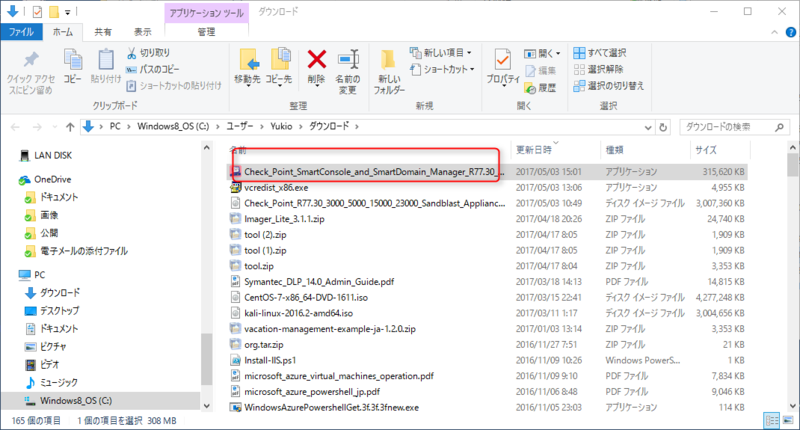
Task: Click Yukio in the address path
Action: 281,126
